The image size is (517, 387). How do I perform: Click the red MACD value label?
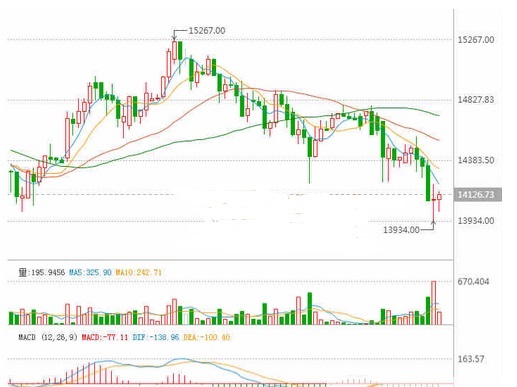tap(105, 337)
